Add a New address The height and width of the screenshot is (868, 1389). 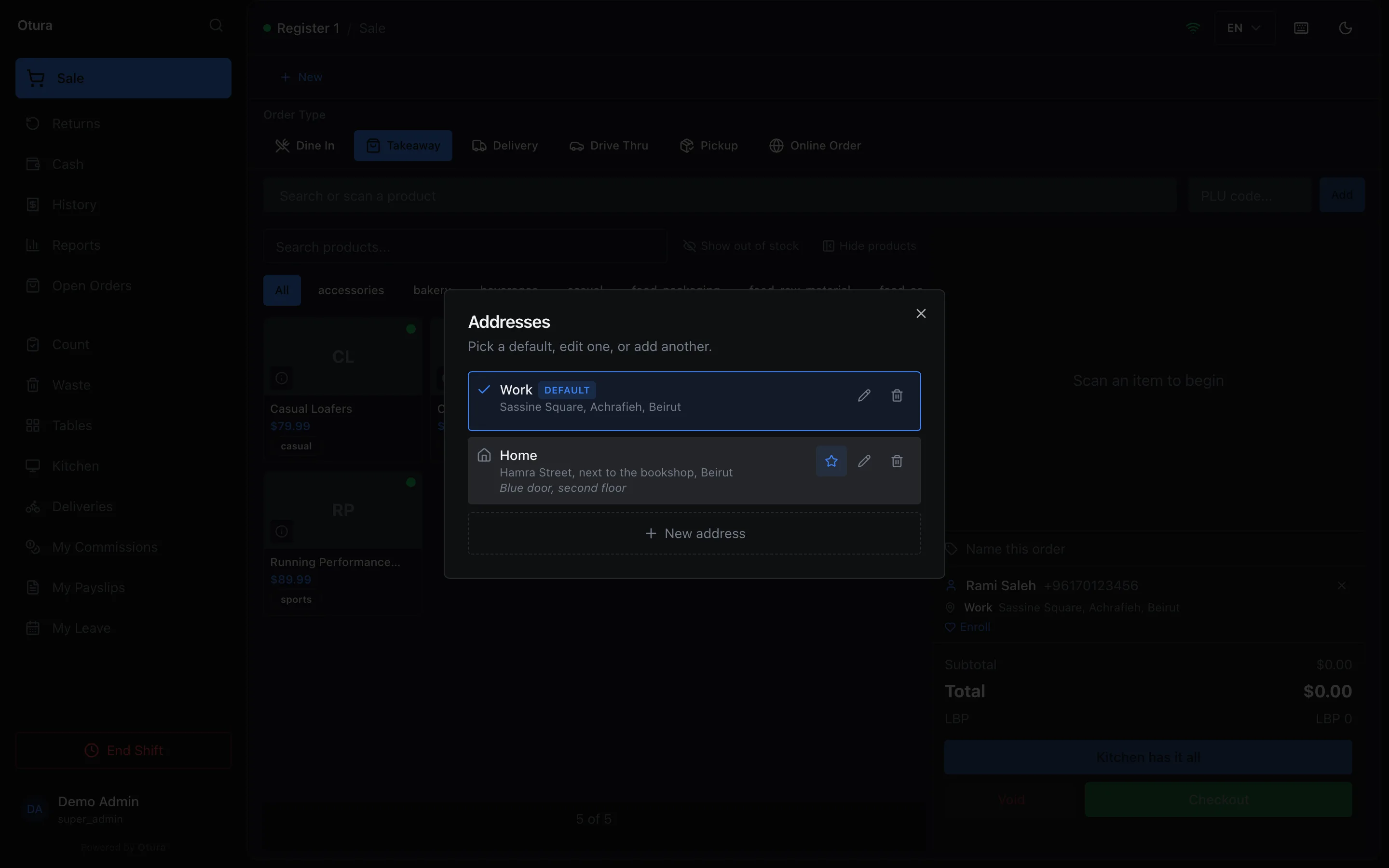point(694,533)
